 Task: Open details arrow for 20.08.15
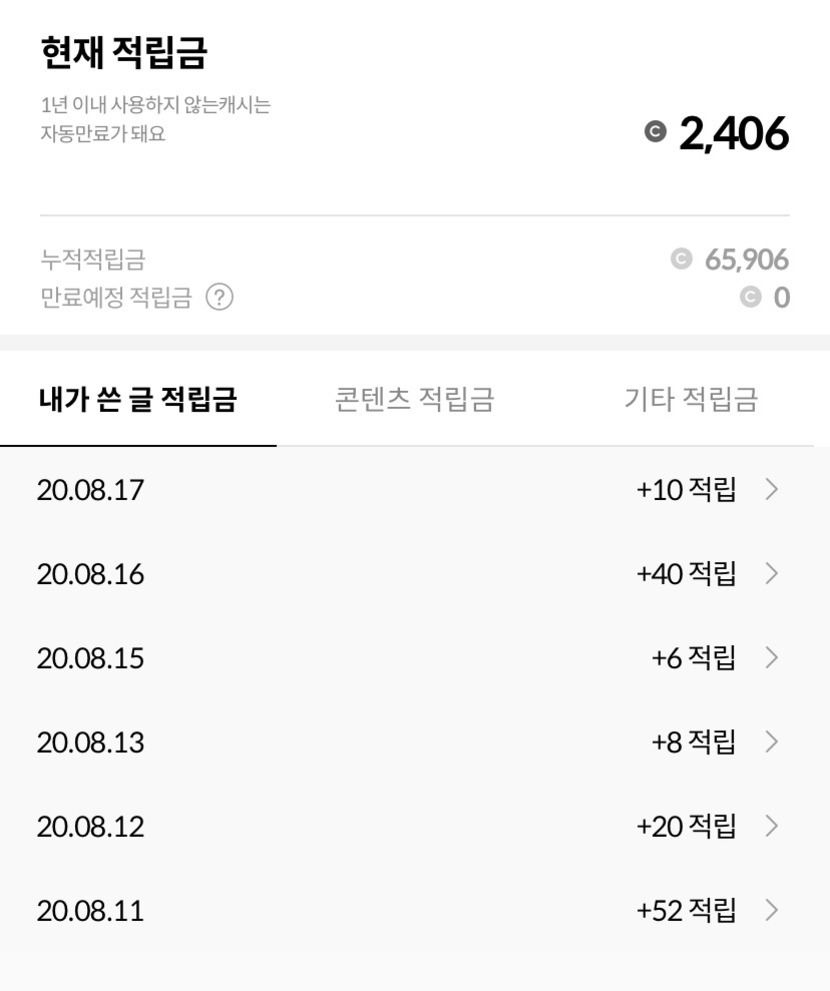point(771,658)
